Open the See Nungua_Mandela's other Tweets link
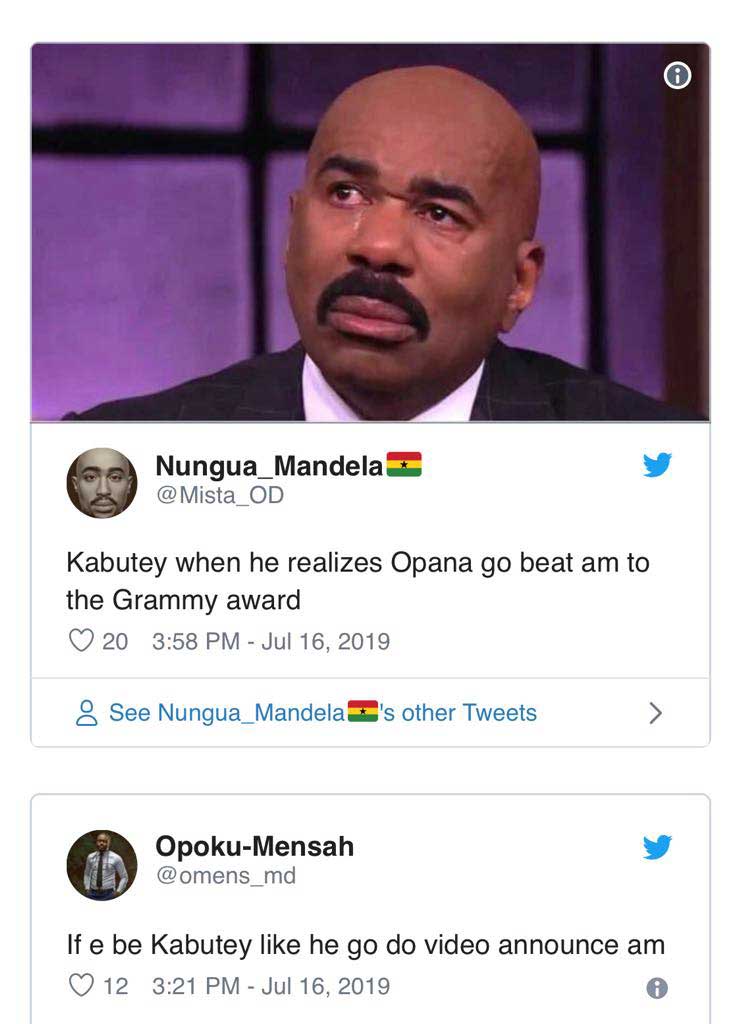Image resolution: width=741 pixels, height=1024 pixels. 323,712
